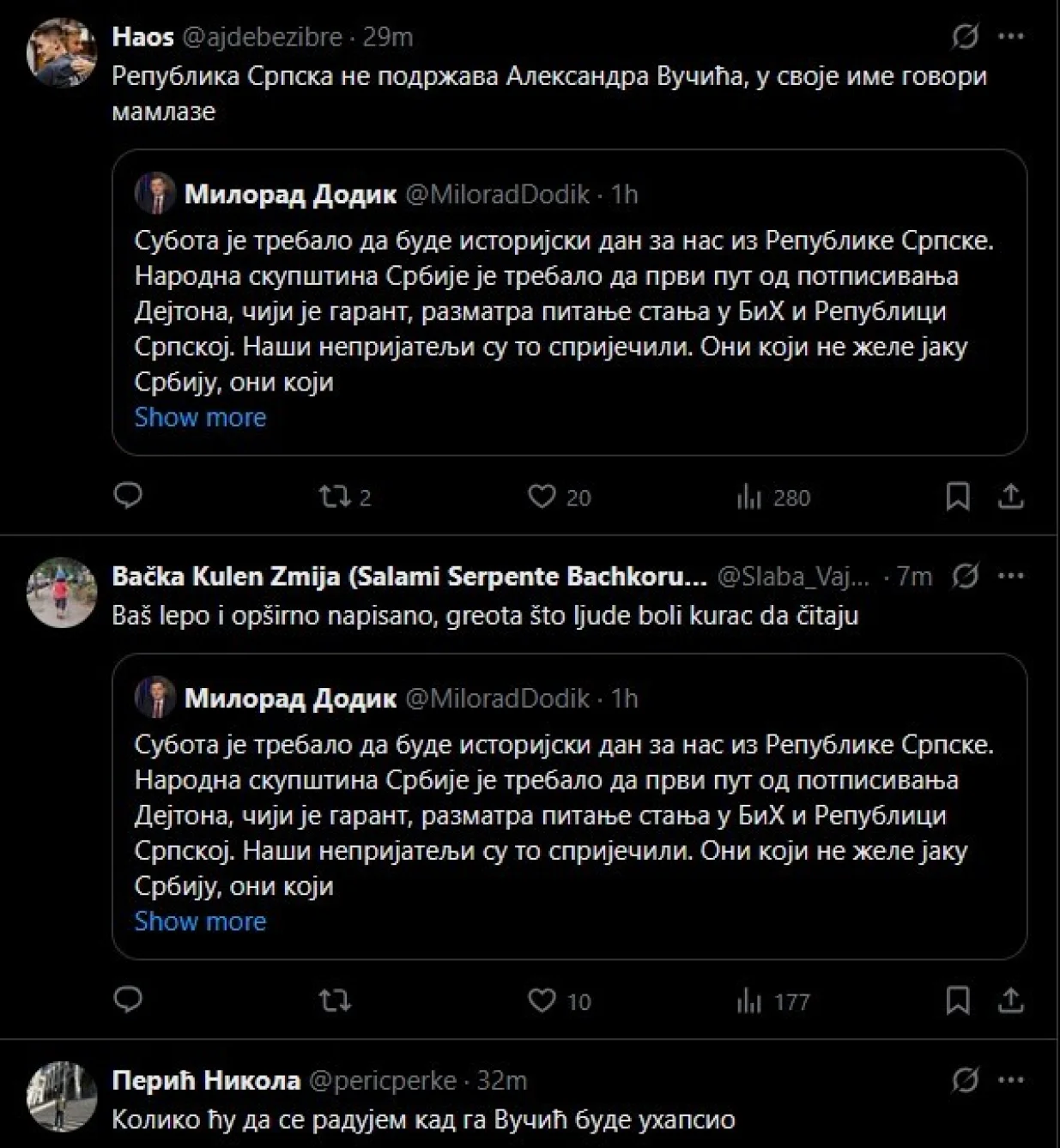Open @ajdebezibre profile handle

263,37
